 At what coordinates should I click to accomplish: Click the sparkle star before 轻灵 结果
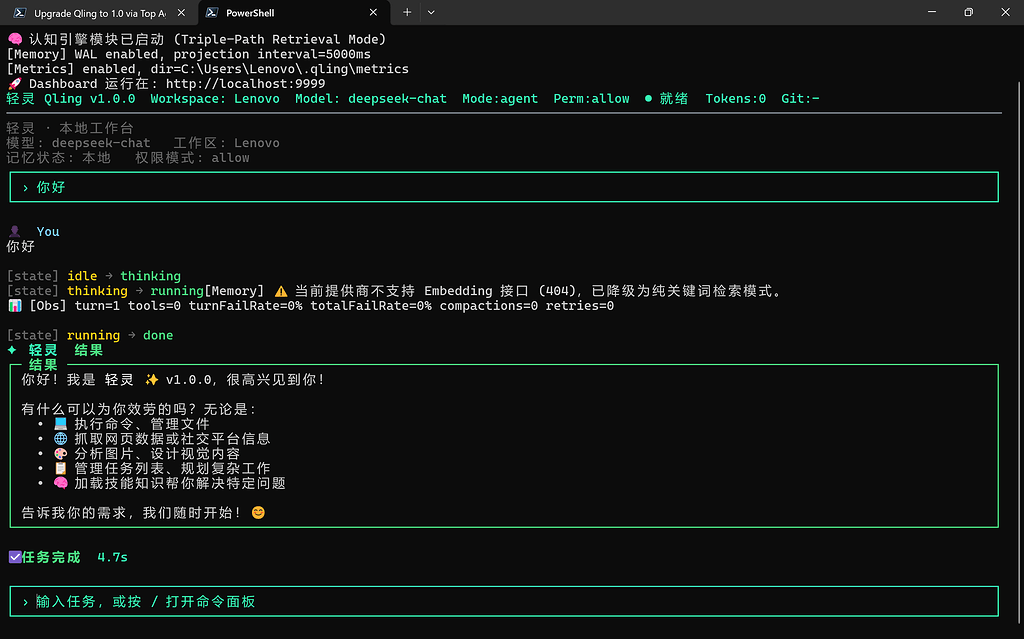tap(12, 350)
